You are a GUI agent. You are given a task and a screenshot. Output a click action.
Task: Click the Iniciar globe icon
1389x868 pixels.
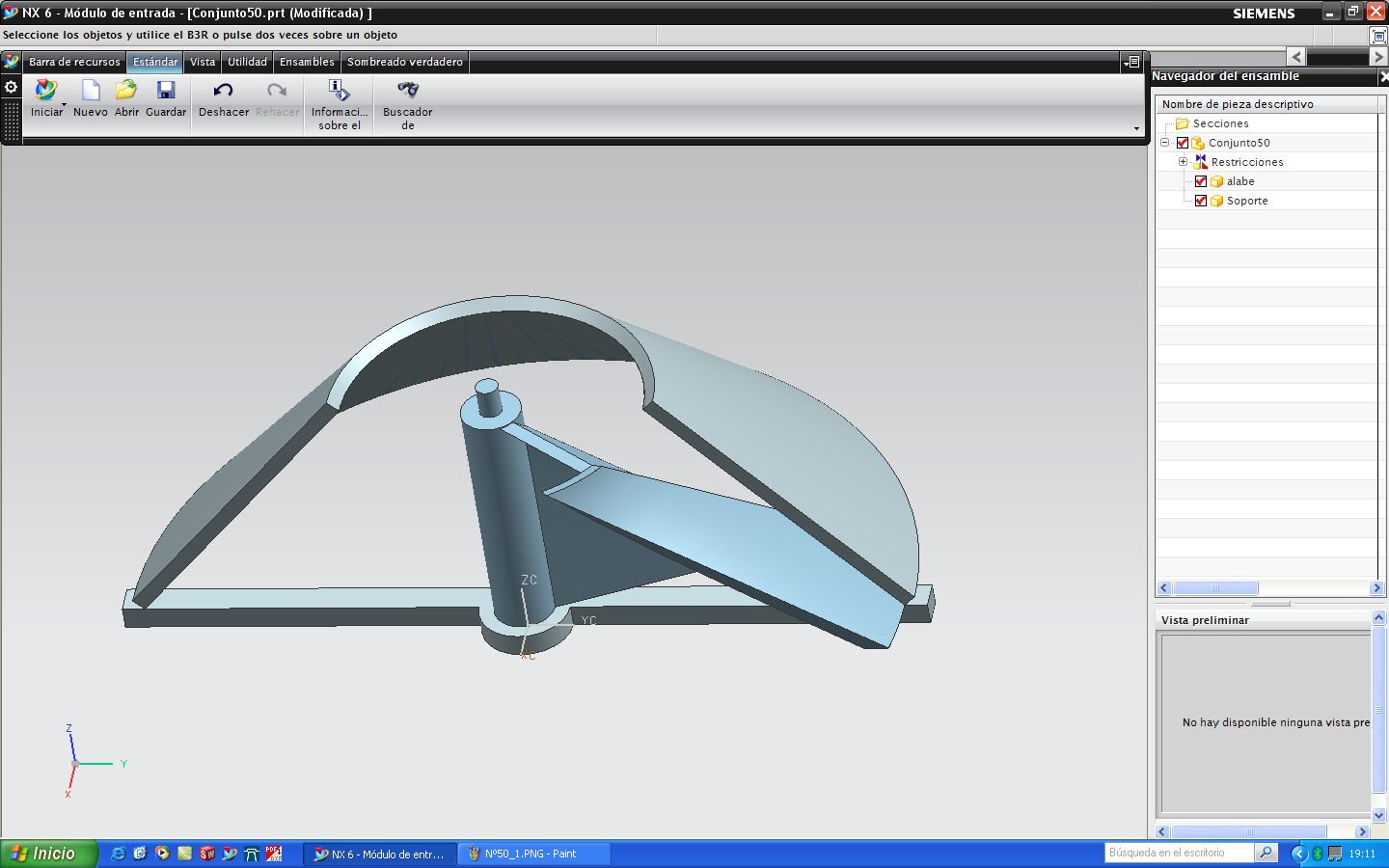tap(45, 90)
